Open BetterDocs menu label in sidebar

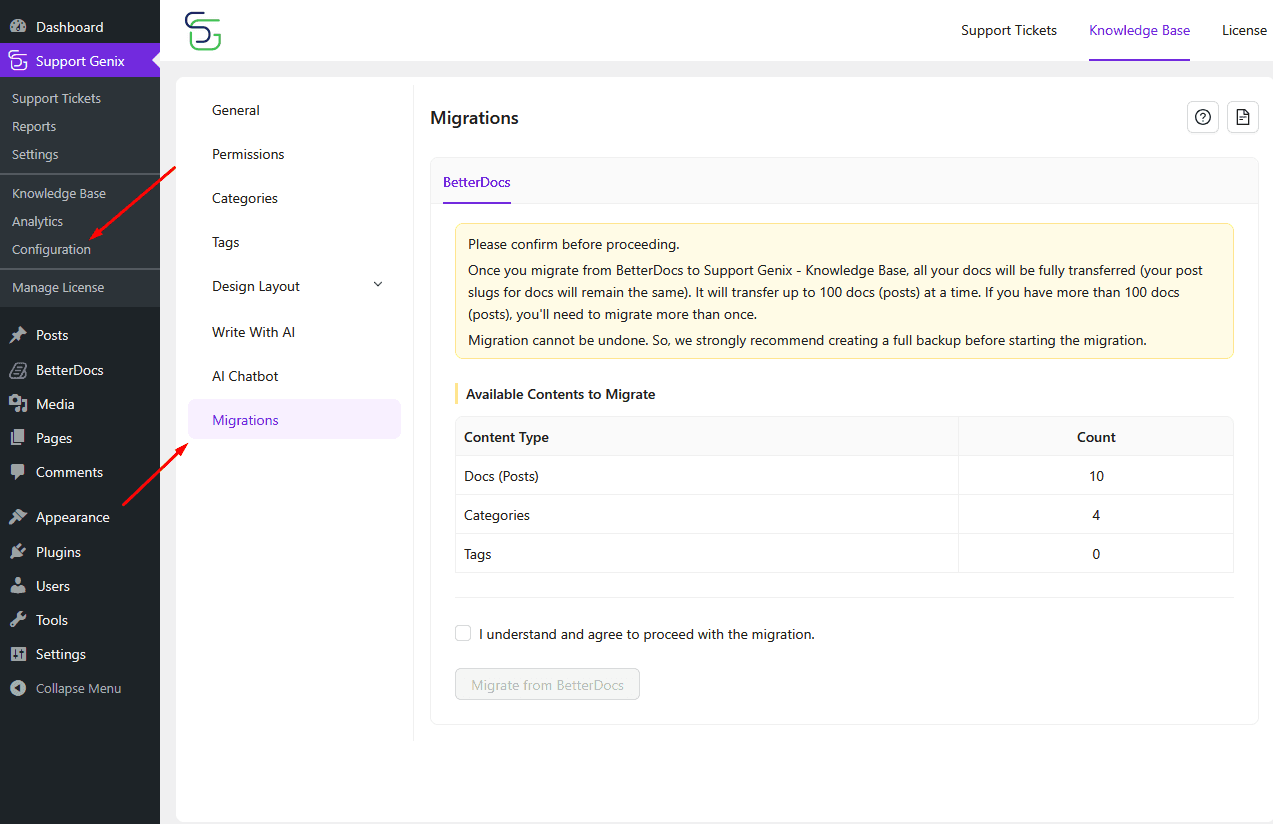[70, 370]
